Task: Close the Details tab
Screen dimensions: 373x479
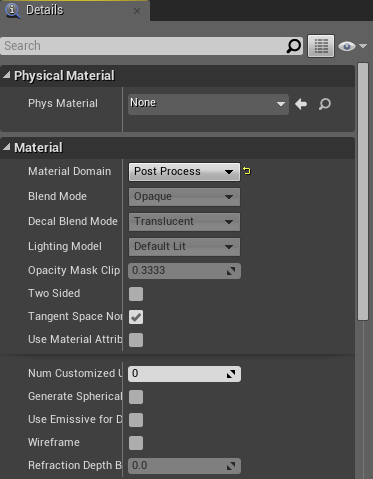Action: click(x=137, y=11)
